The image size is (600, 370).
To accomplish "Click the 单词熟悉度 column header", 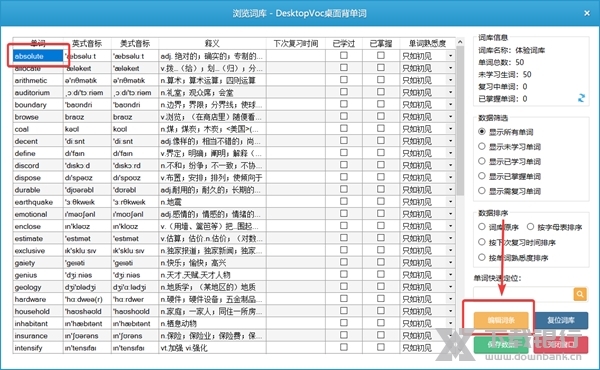I will click(427, 43).
